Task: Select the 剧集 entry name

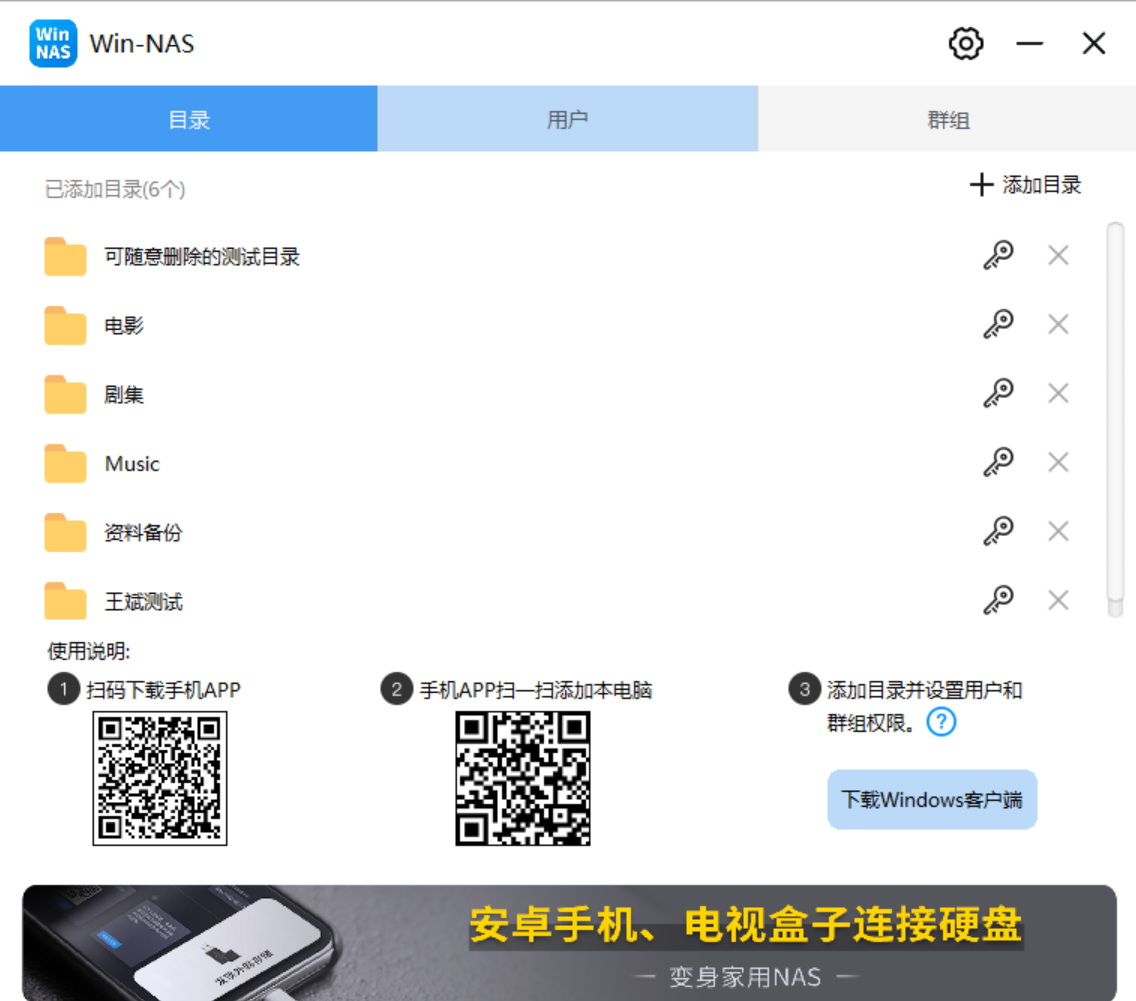Action: click(x=124, y=394)
